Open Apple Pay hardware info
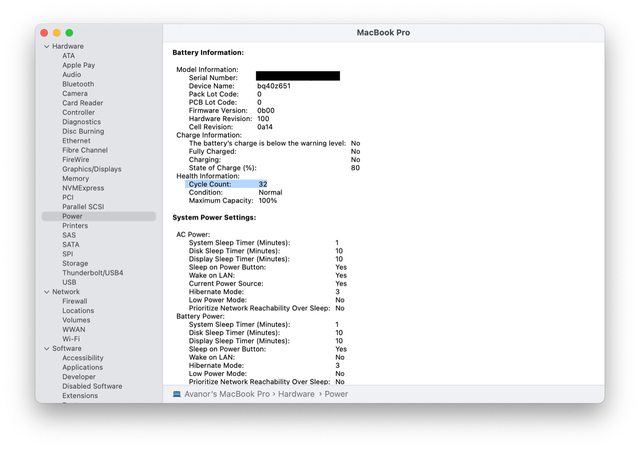The height and width of the screenshot is (450, 640). [78, 65]
